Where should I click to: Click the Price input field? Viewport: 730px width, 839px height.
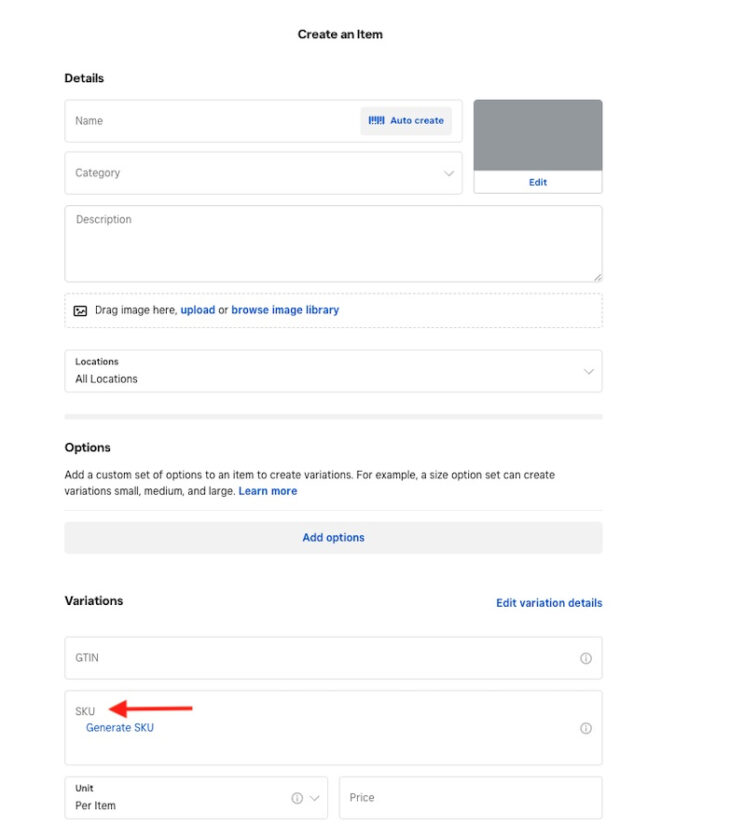[470, 797]
